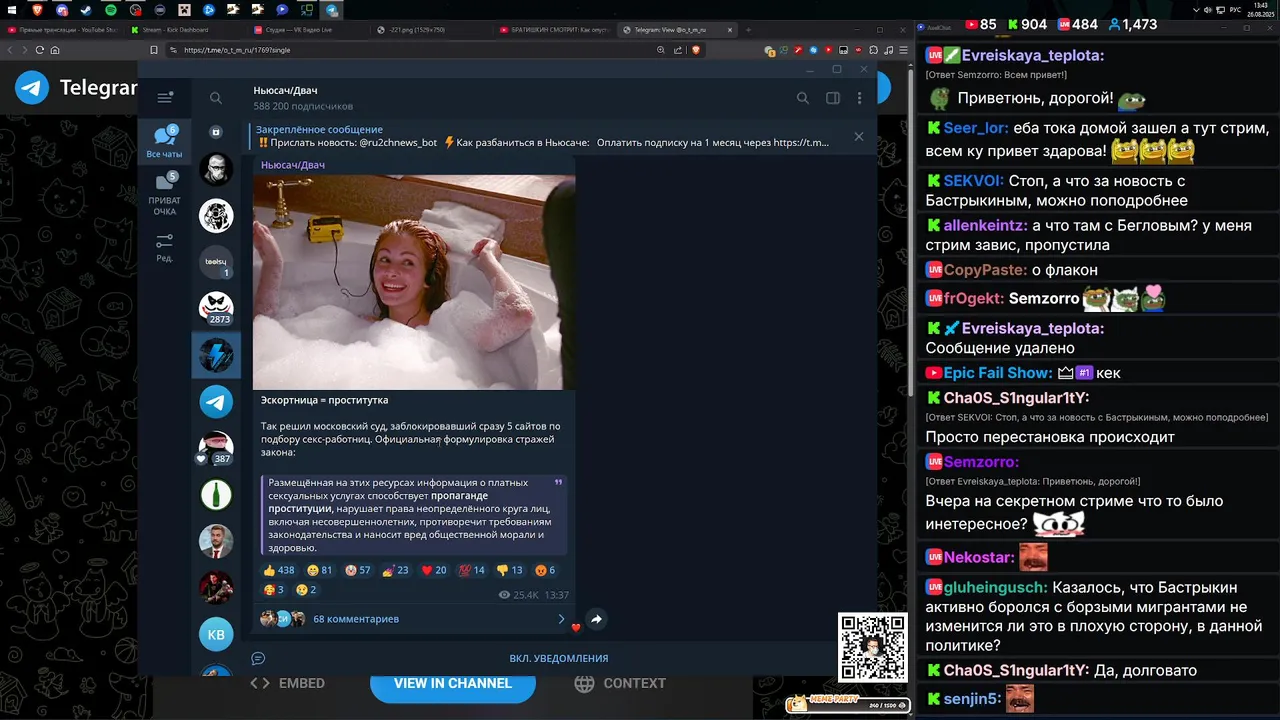Click Seer_lor username in chat overlay
This screenshot has height=720, width=1280.
976,128
